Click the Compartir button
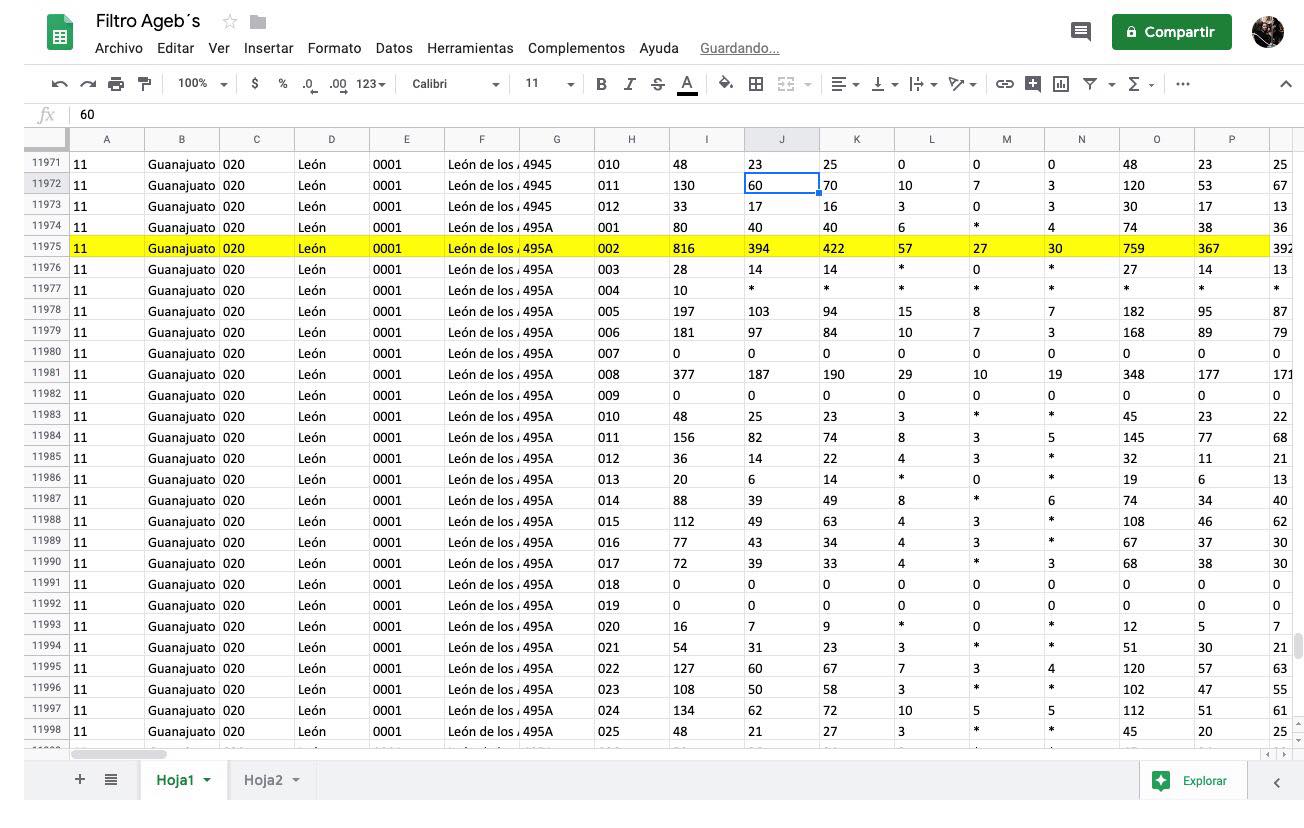The image size is (1304, 828). (x=1171, y=32)
